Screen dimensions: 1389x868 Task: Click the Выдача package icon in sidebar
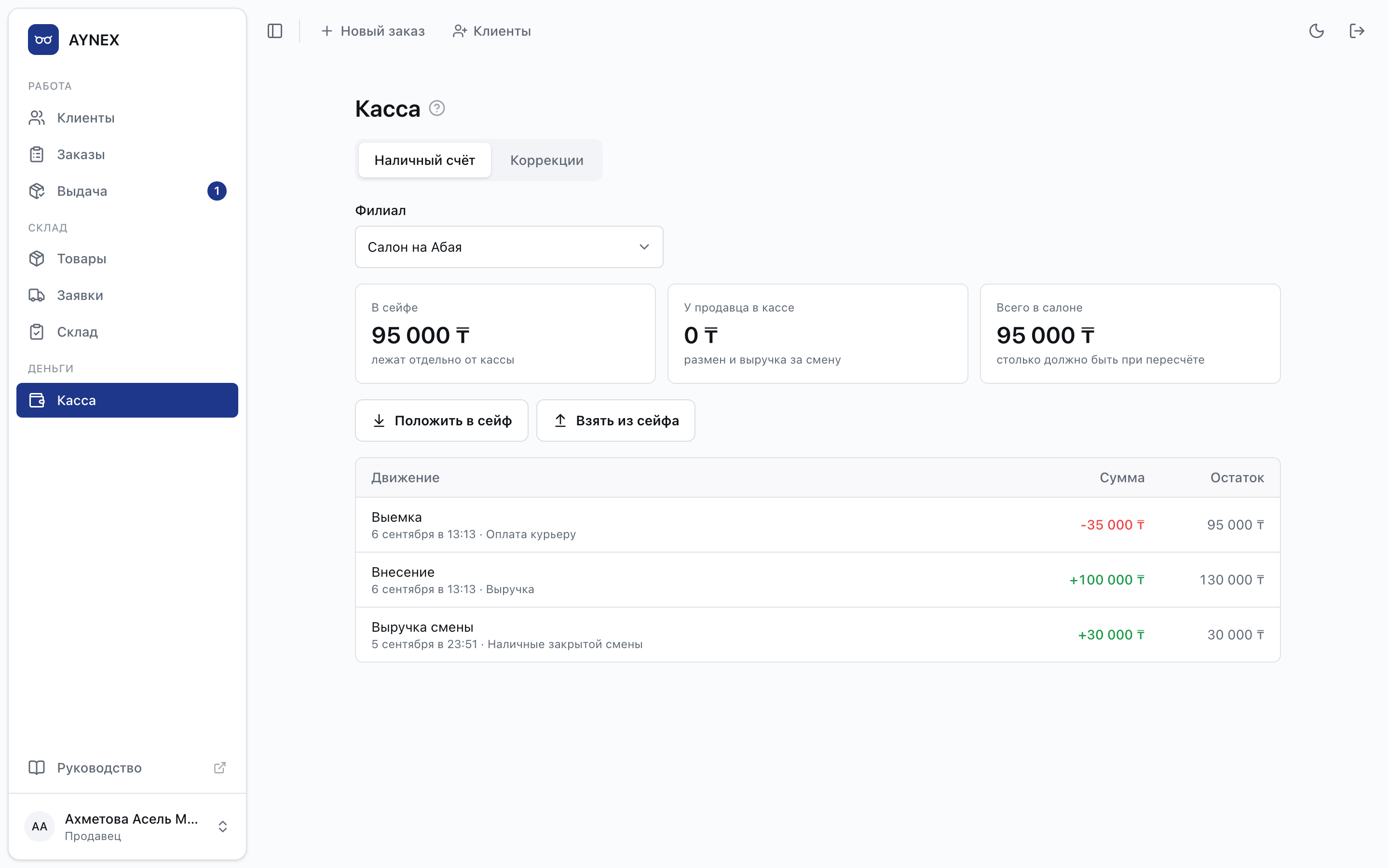[37, 191]
